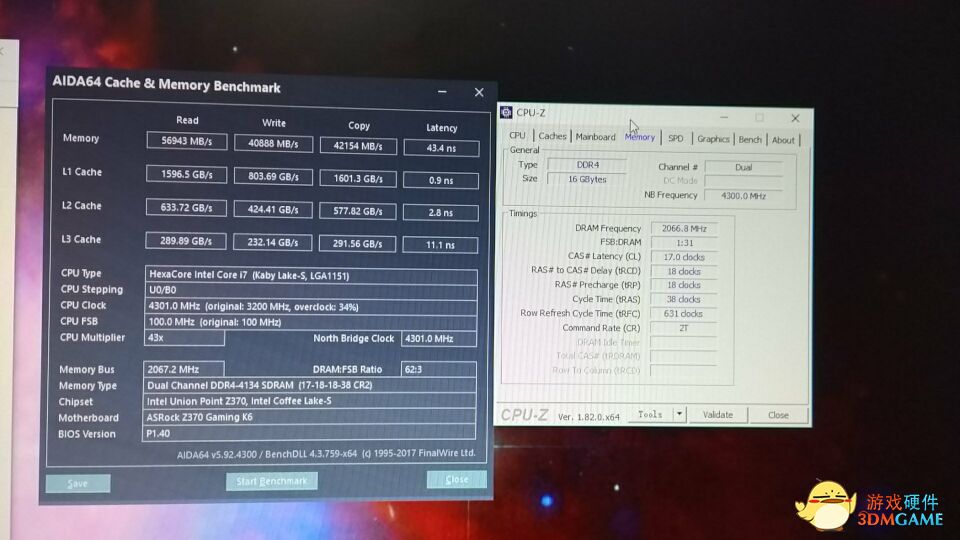Click the Close button at CPU-Z bottom

click(x=778, y=415)
